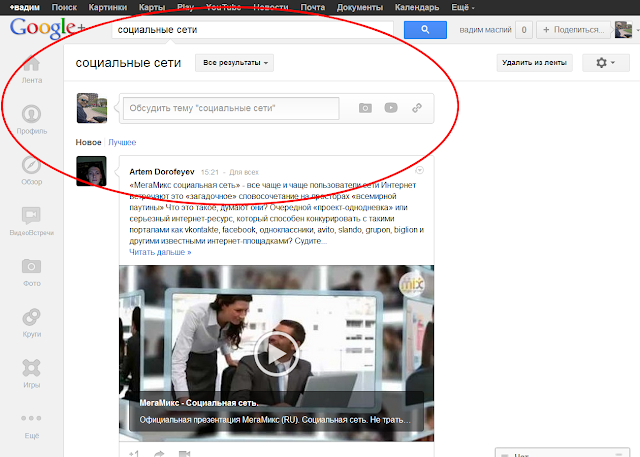The image size is (640, 457).
Task: Start a hangout via the post's camera icon
Action: click(x=184, y=453)
